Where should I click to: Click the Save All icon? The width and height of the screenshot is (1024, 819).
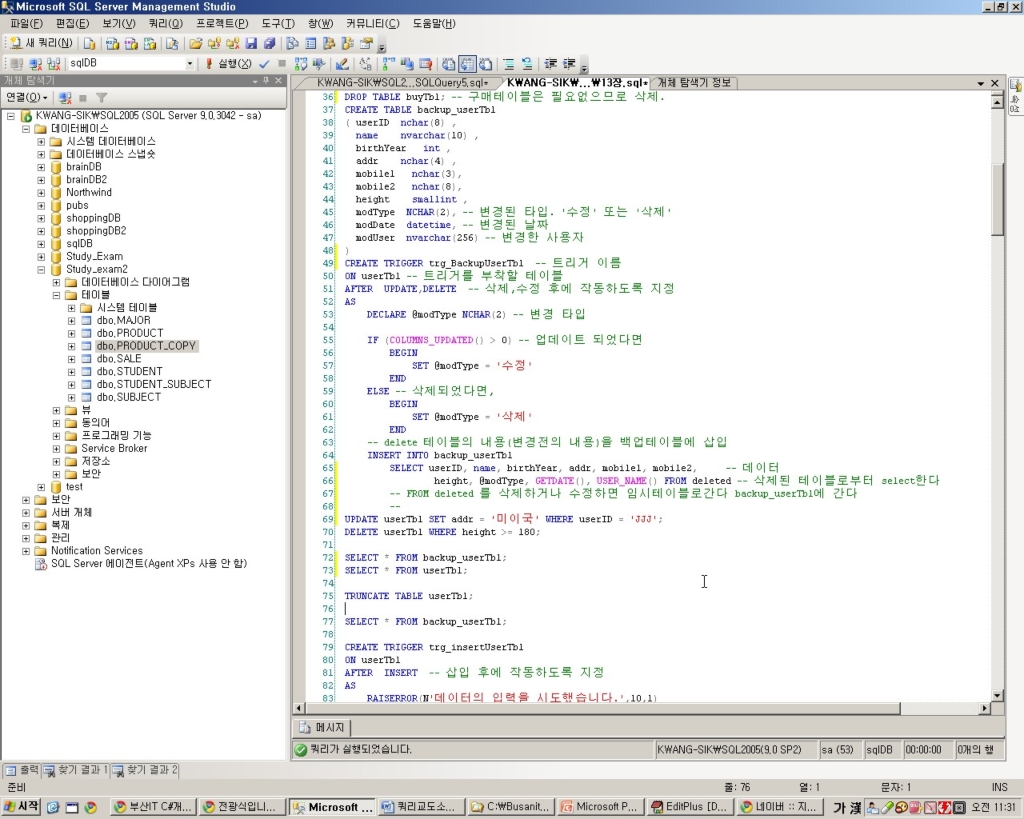pos(269,43)
